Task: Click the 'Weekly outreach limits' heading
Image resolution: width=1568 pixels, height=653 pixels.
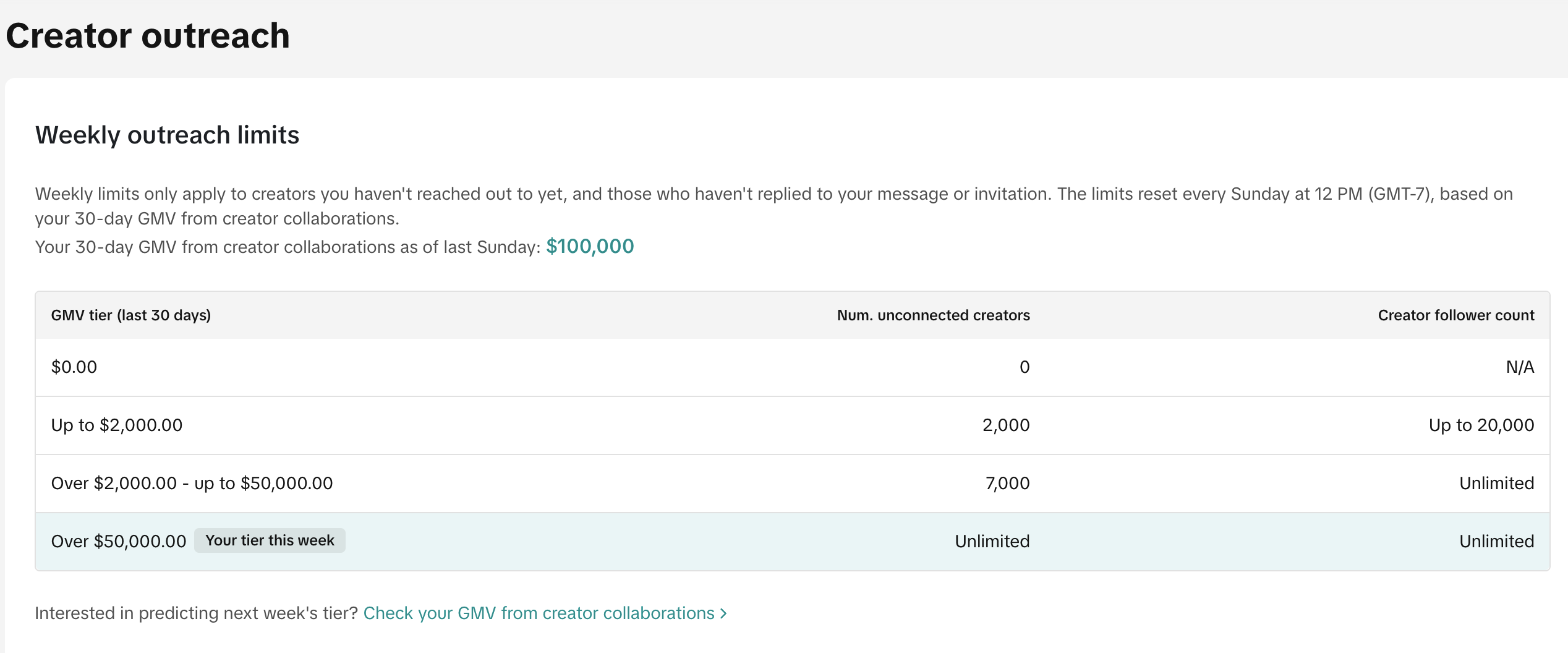Action: (167, 135)
